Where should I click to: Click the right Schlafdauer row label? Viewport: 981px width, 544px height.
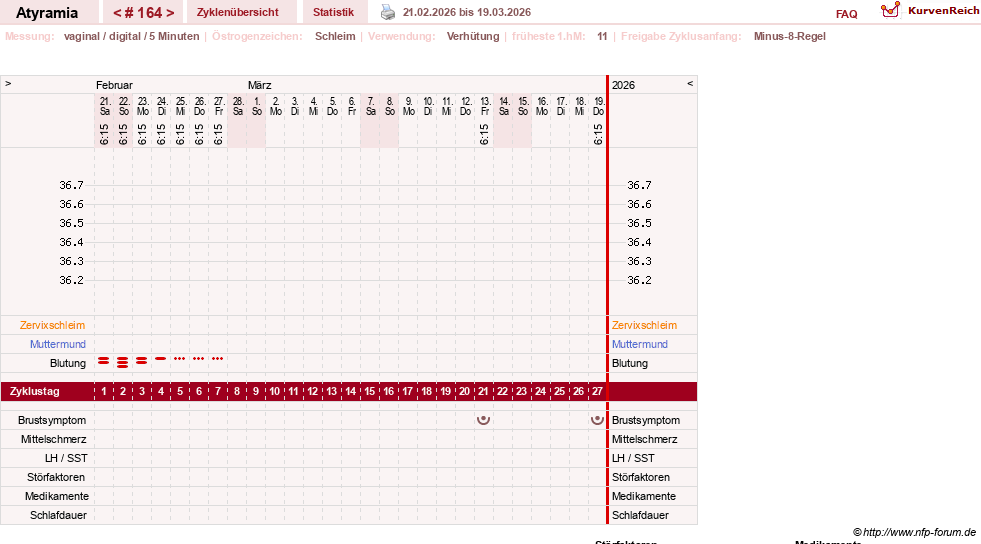[640, 515]
